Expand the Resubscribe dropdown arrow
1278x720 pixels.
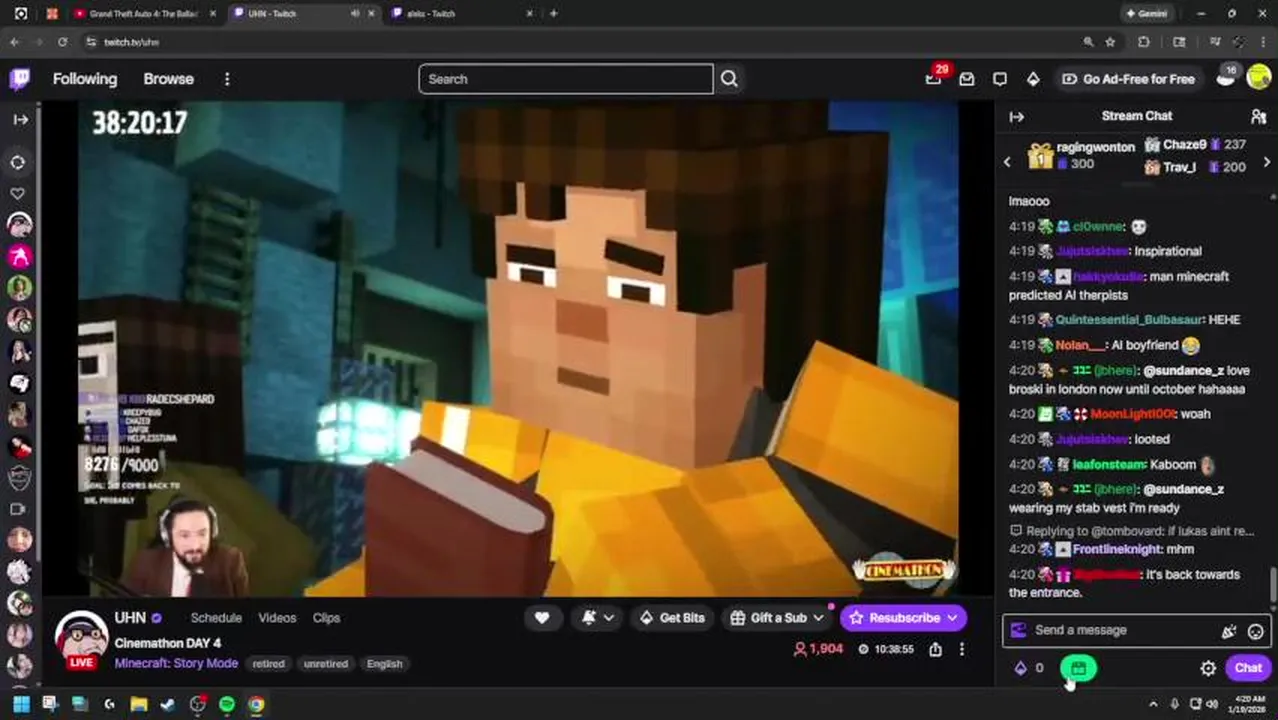pos(952,618)
